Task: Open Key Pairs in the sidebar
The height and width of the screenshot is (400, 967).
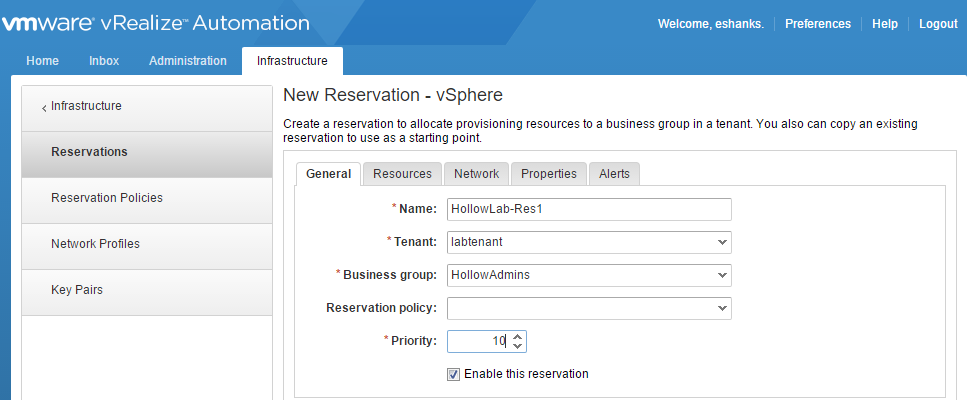Action: [147, 290]
